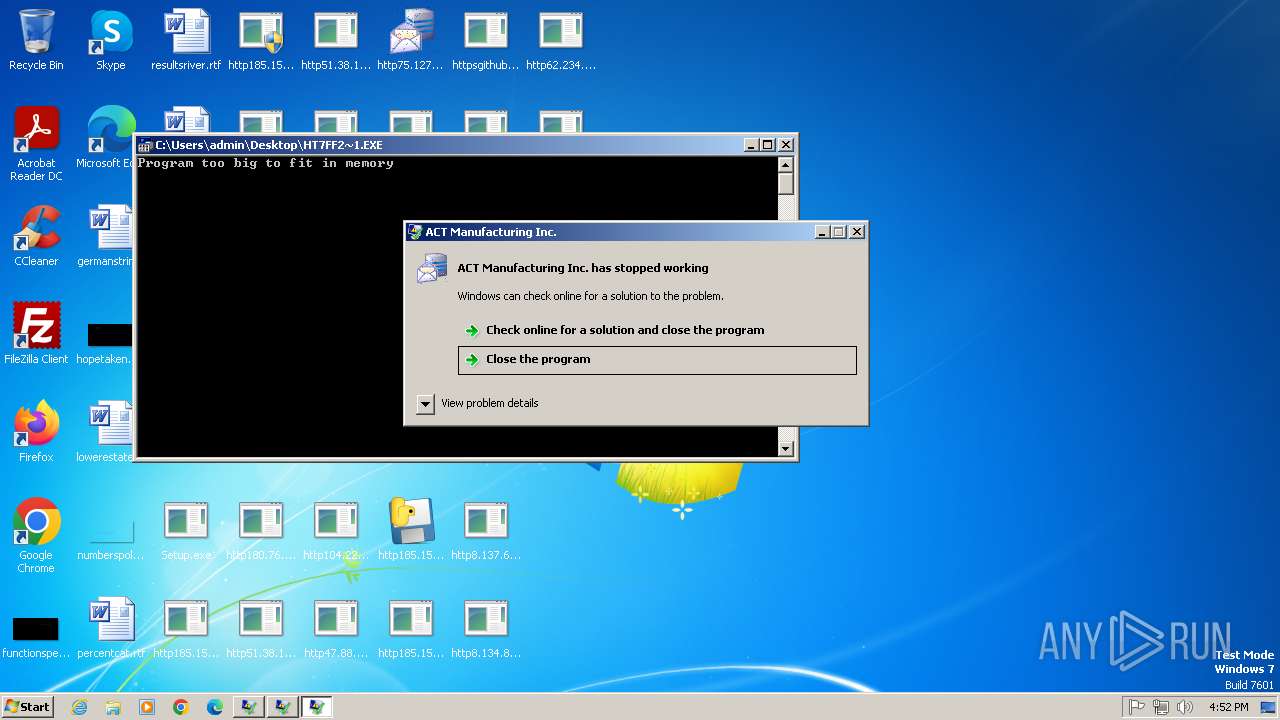Viewport: 1280px width, 720px height.
Task: Open the Google Chrome desktop shortcut
Action: 36,535
